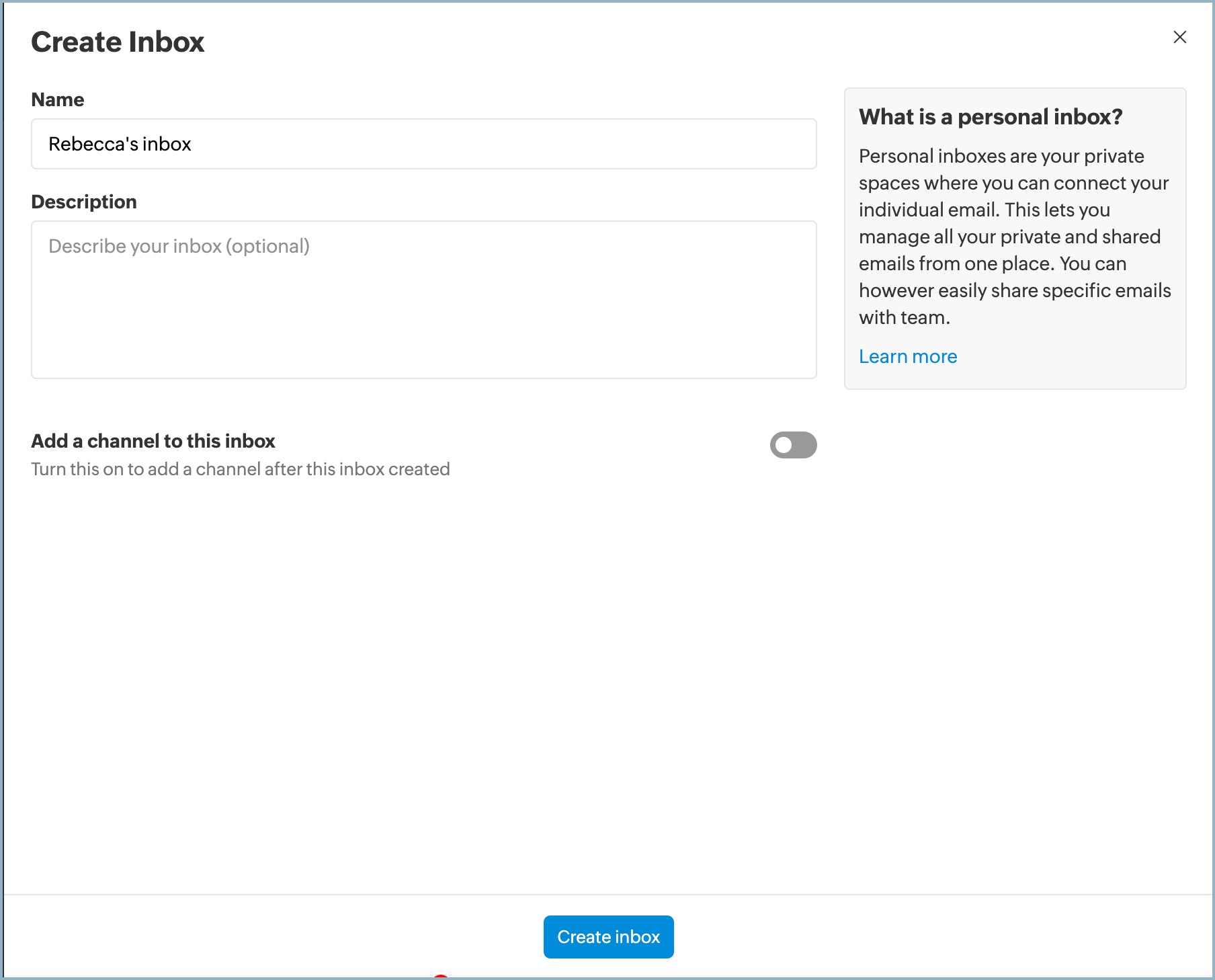Click the 'with team.' line in info panel

[x=904, y=317]
